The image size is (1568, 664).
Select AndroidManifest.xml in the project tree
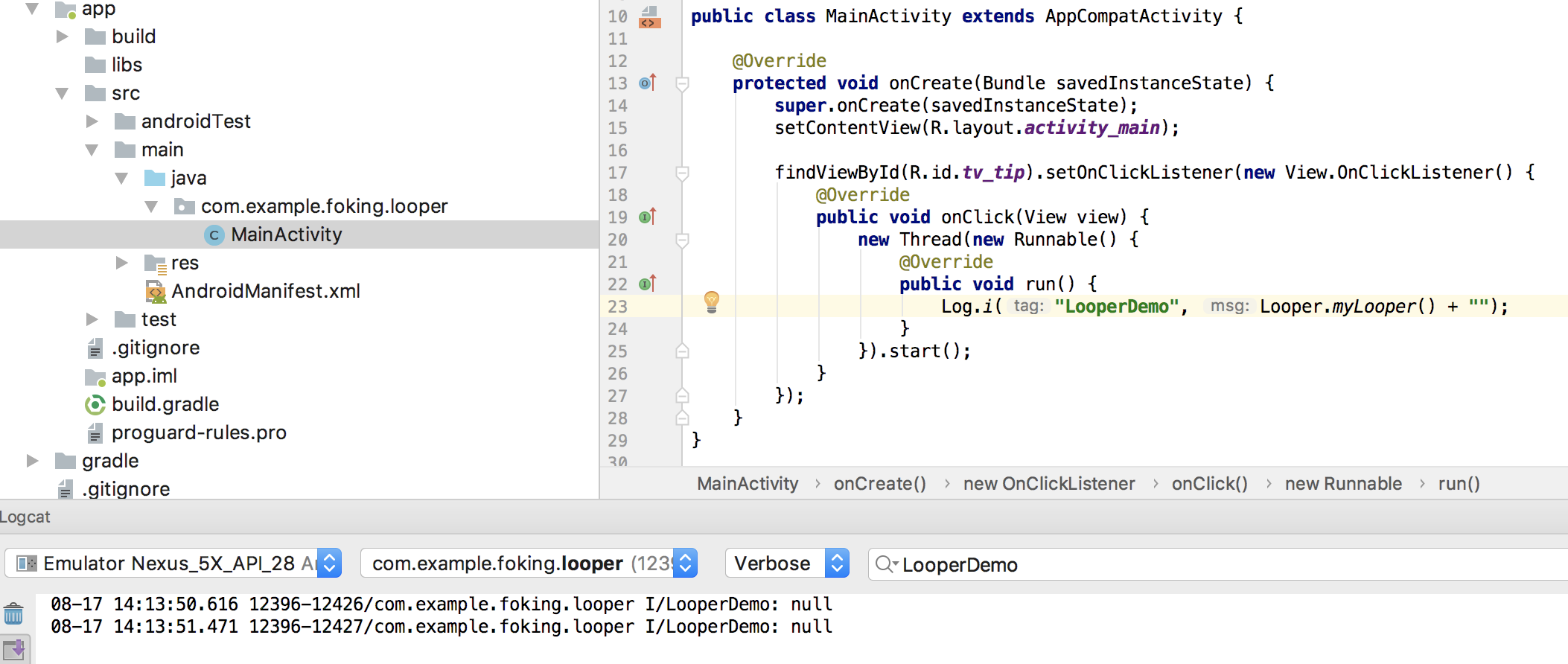point(266,291)
